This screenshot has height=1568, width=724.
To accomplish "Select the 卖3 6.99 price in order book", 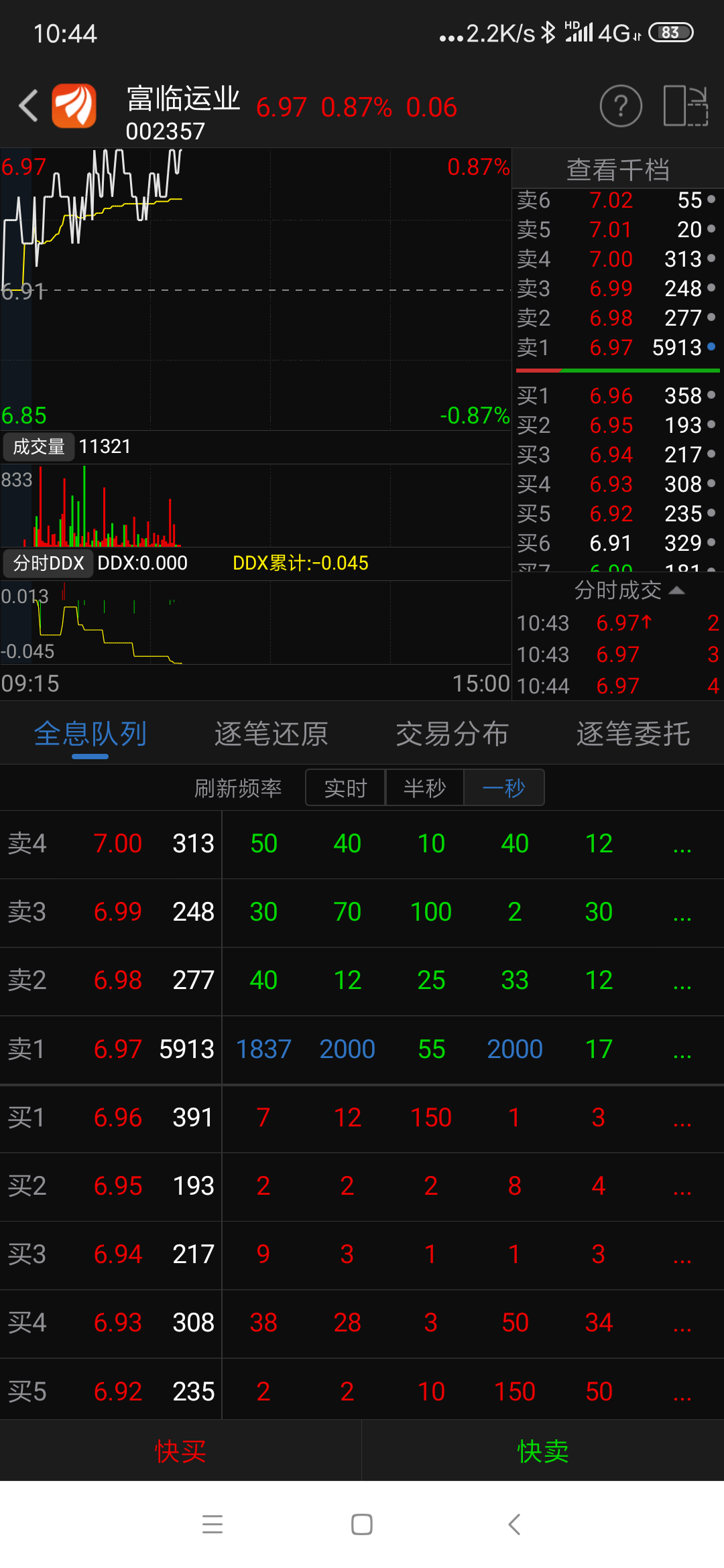I will [611, 288].
